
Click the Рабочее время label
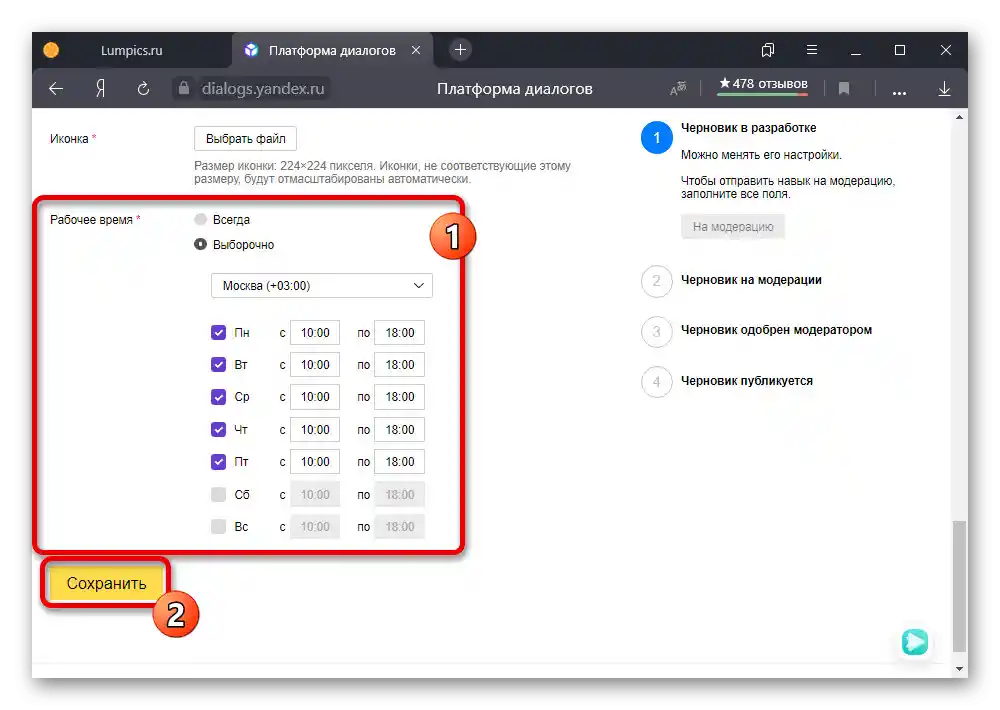(91, 219)
